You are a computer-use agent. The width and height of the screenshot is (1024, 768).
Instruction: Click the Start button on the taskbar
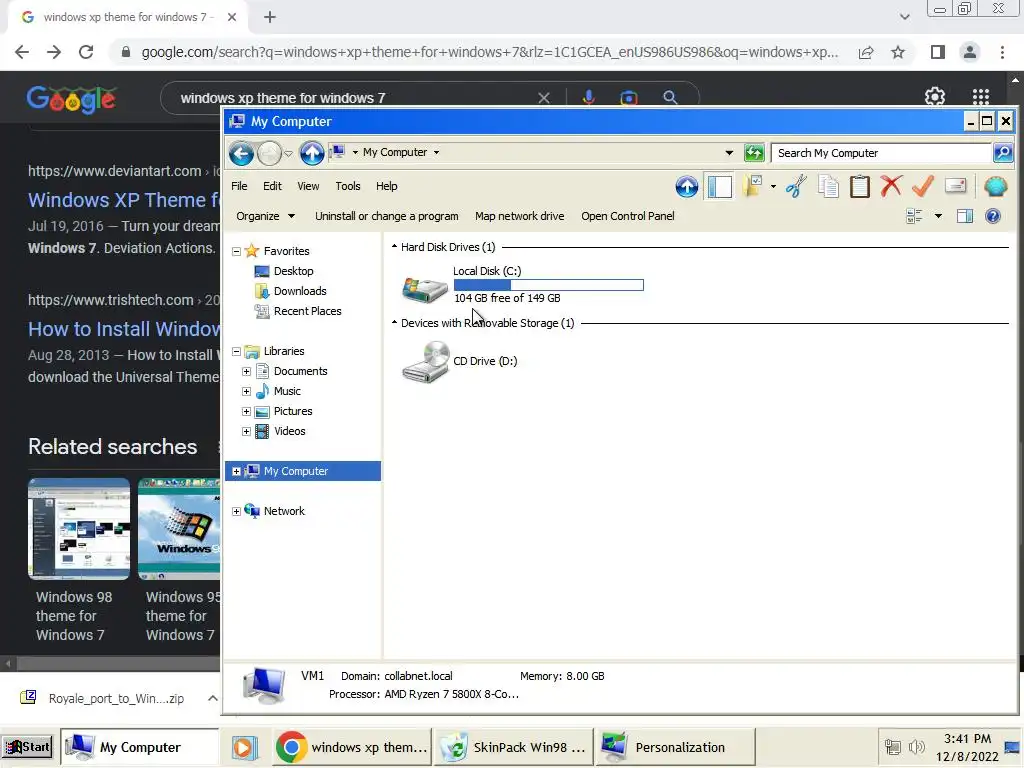(x=27, y=747)
